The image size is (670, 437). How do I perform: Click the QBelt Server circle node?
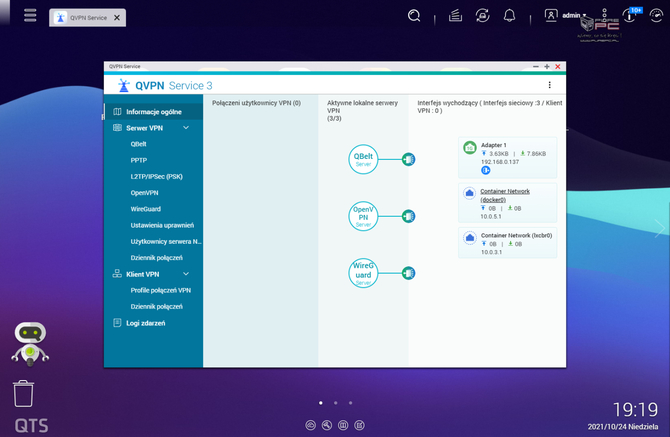point(363,159)
